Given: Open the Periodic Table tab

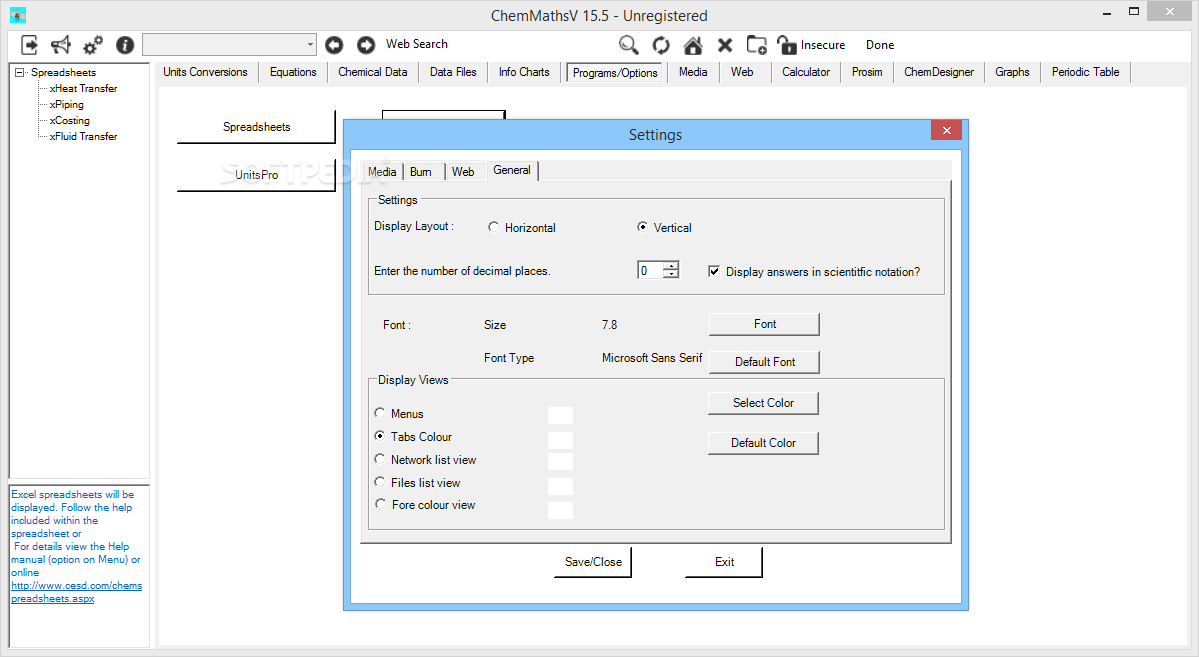Looking at the screenshot, I should [1086, 72].
